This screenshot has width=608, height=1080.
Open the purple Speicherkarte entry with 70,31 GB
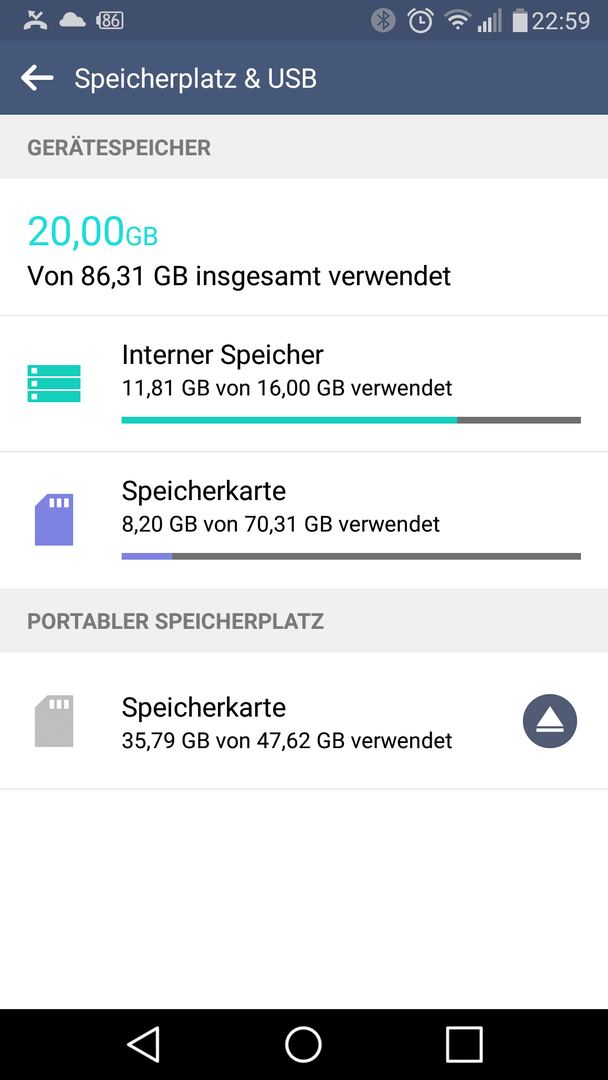click(x=304, y=520)
